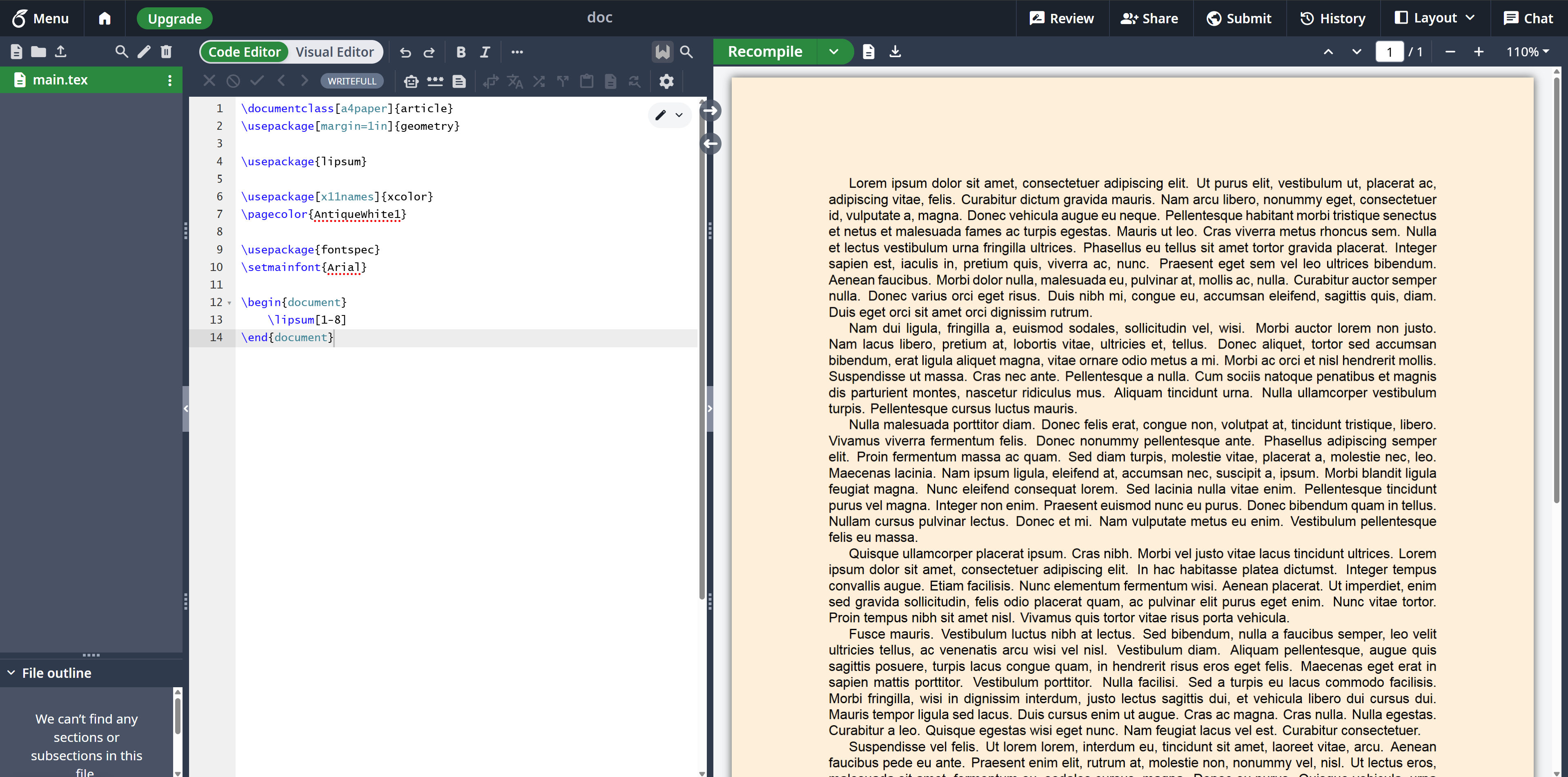Open the home dashboard icon
The image size is (1568, 777).
pyautogui.click(x=105, y=18)
